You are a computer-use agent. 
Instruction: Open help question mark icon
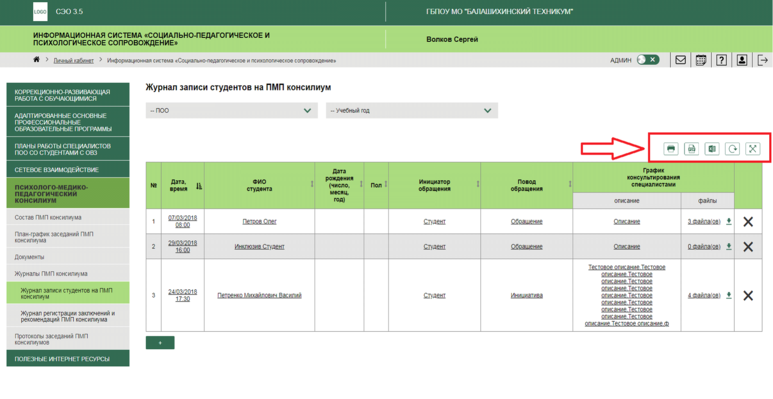[x=721, y=60]
